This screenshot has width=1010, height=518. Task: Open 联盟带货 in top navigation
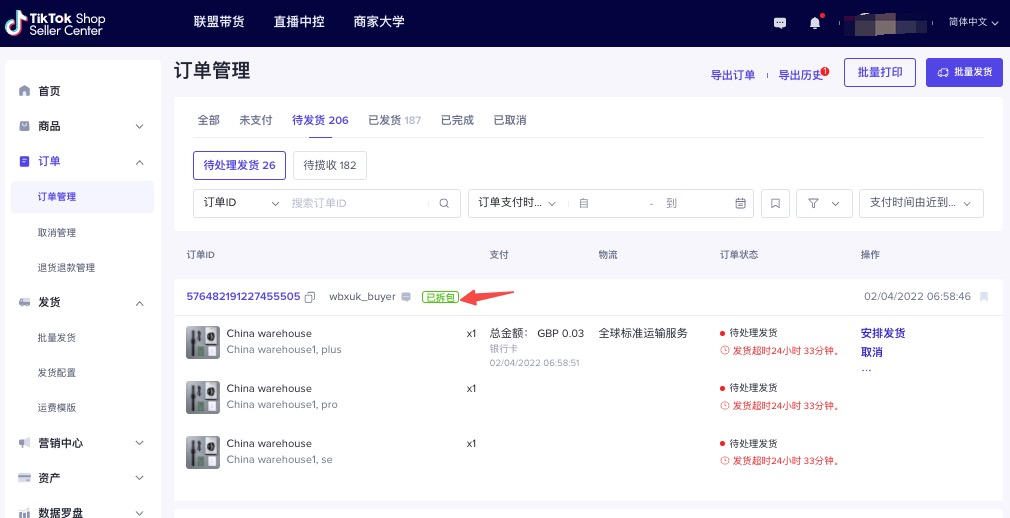pyautogui.click(x=219, y=22)
